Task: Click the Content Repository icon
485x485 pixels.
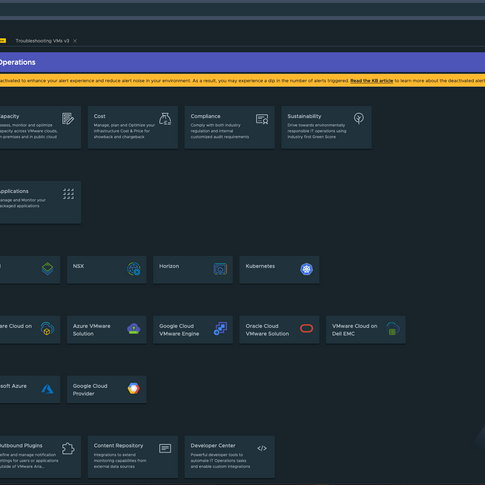Action: pos(165,448)
